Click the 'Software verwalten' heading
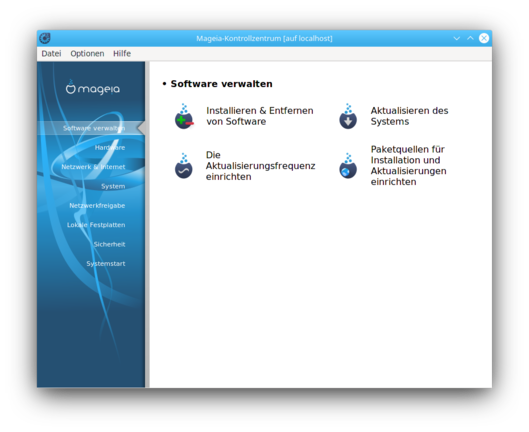This screenshot has height=432, width=529. pyautogui.click(x=221, y=84)
